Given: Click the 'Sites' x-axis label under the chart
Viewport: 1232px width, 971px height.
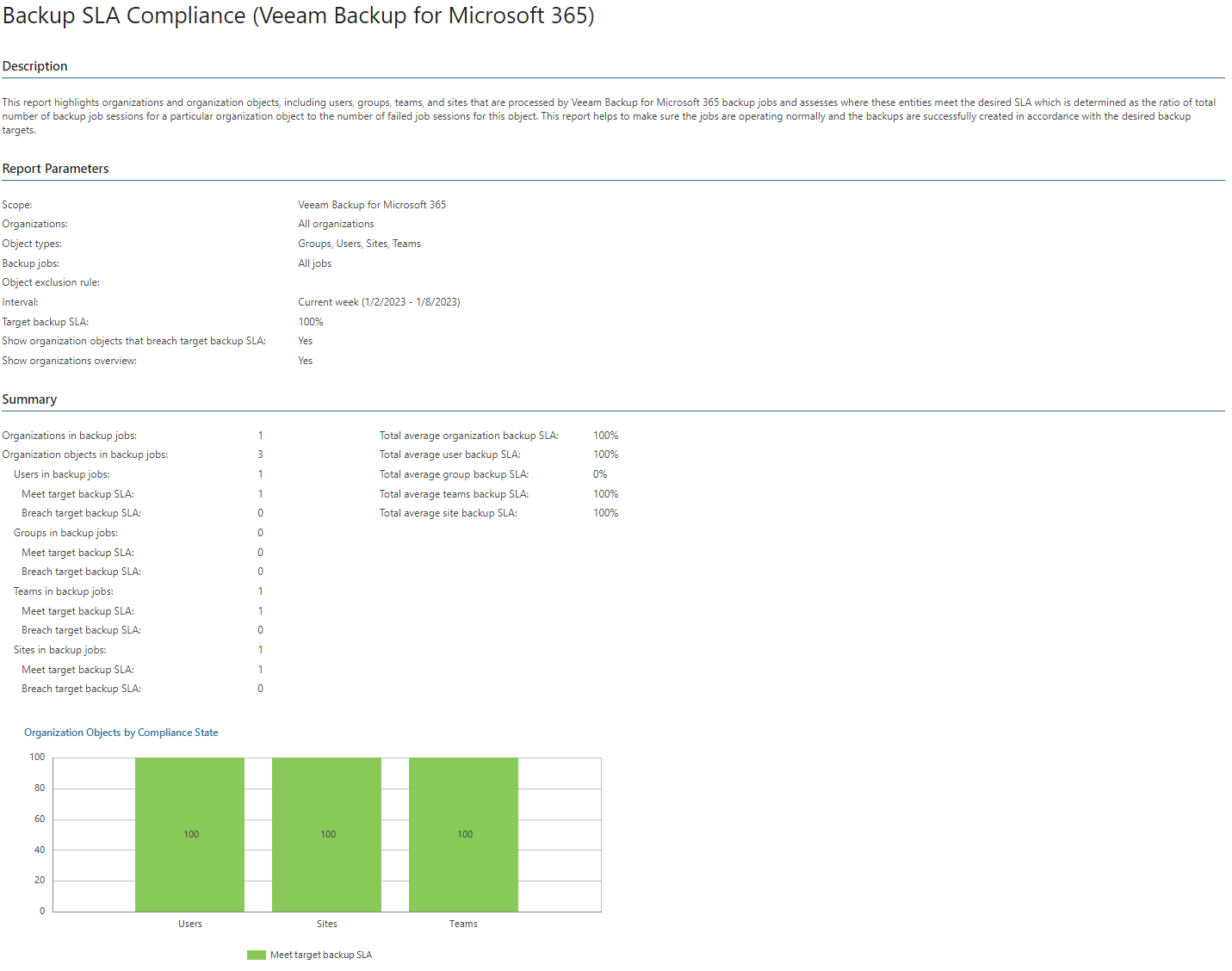Looking at the screenshot, I should coord(326,924).
